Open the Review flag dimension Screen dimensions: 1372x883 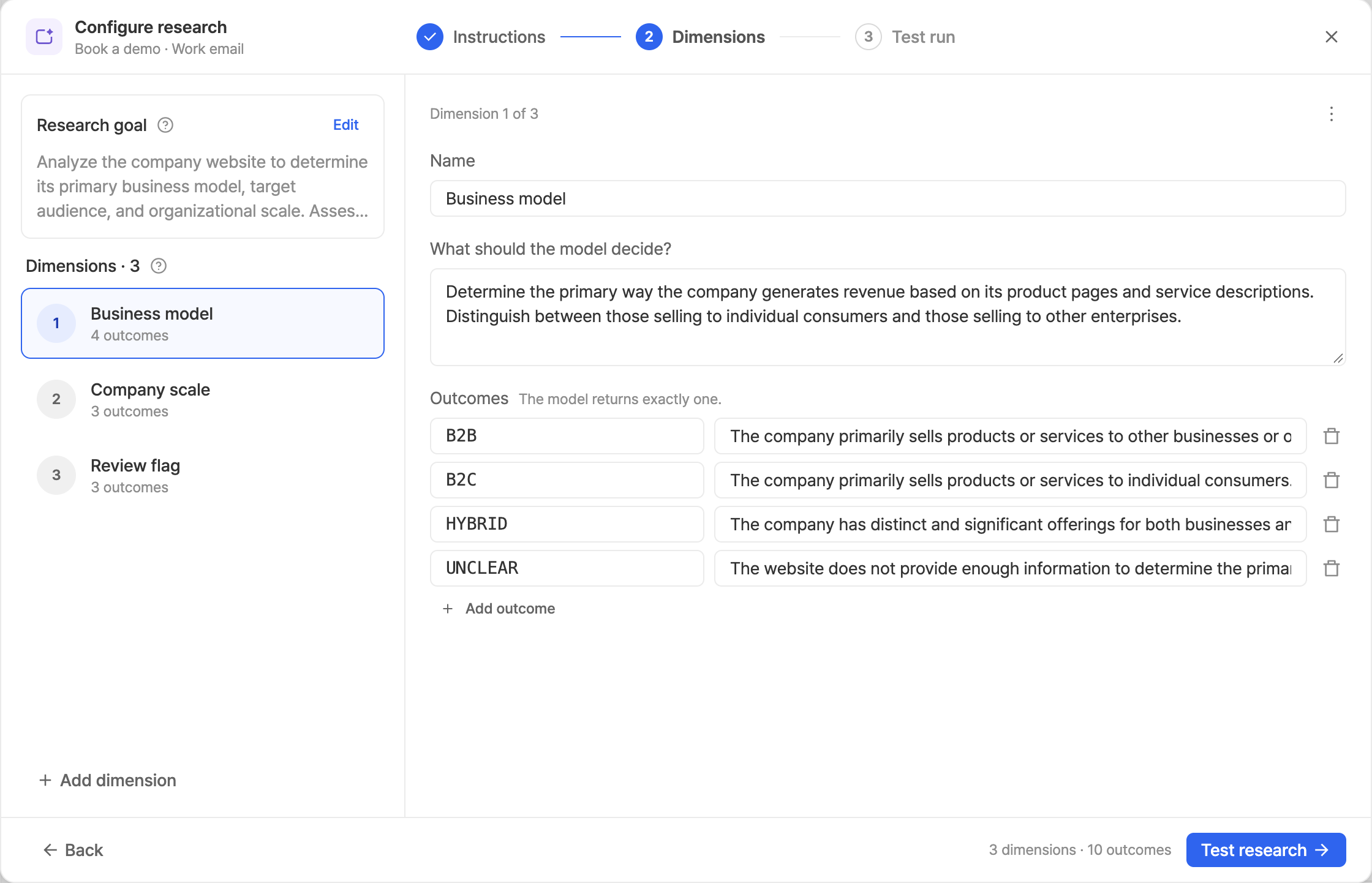(203, 475)
